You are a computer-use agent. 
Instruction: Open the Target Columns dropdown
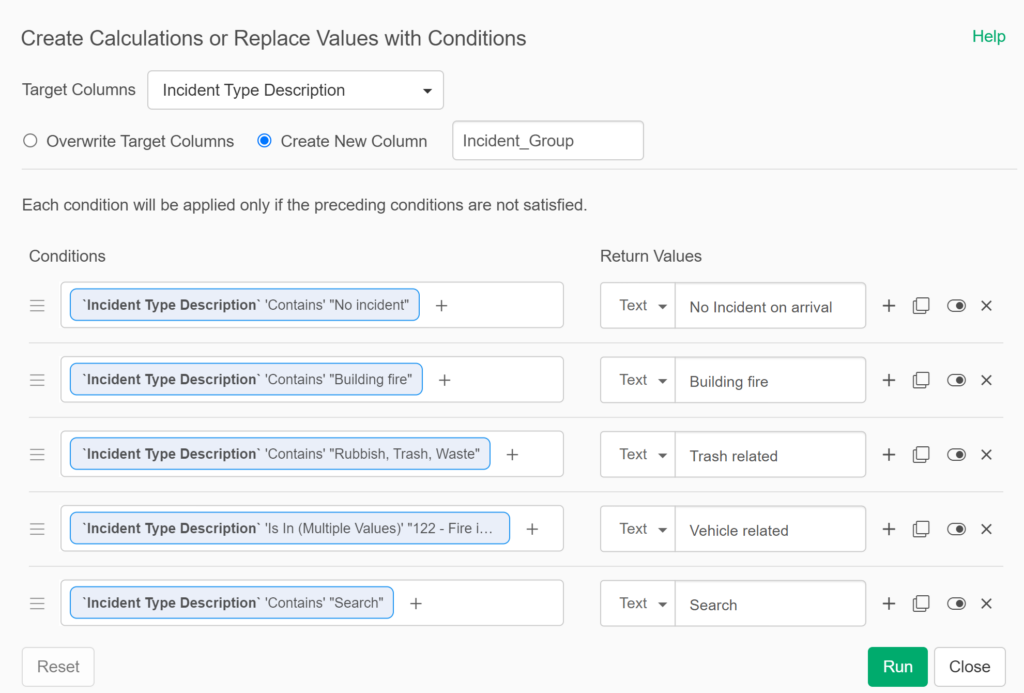pyautogui.click(x=295, y=90)
